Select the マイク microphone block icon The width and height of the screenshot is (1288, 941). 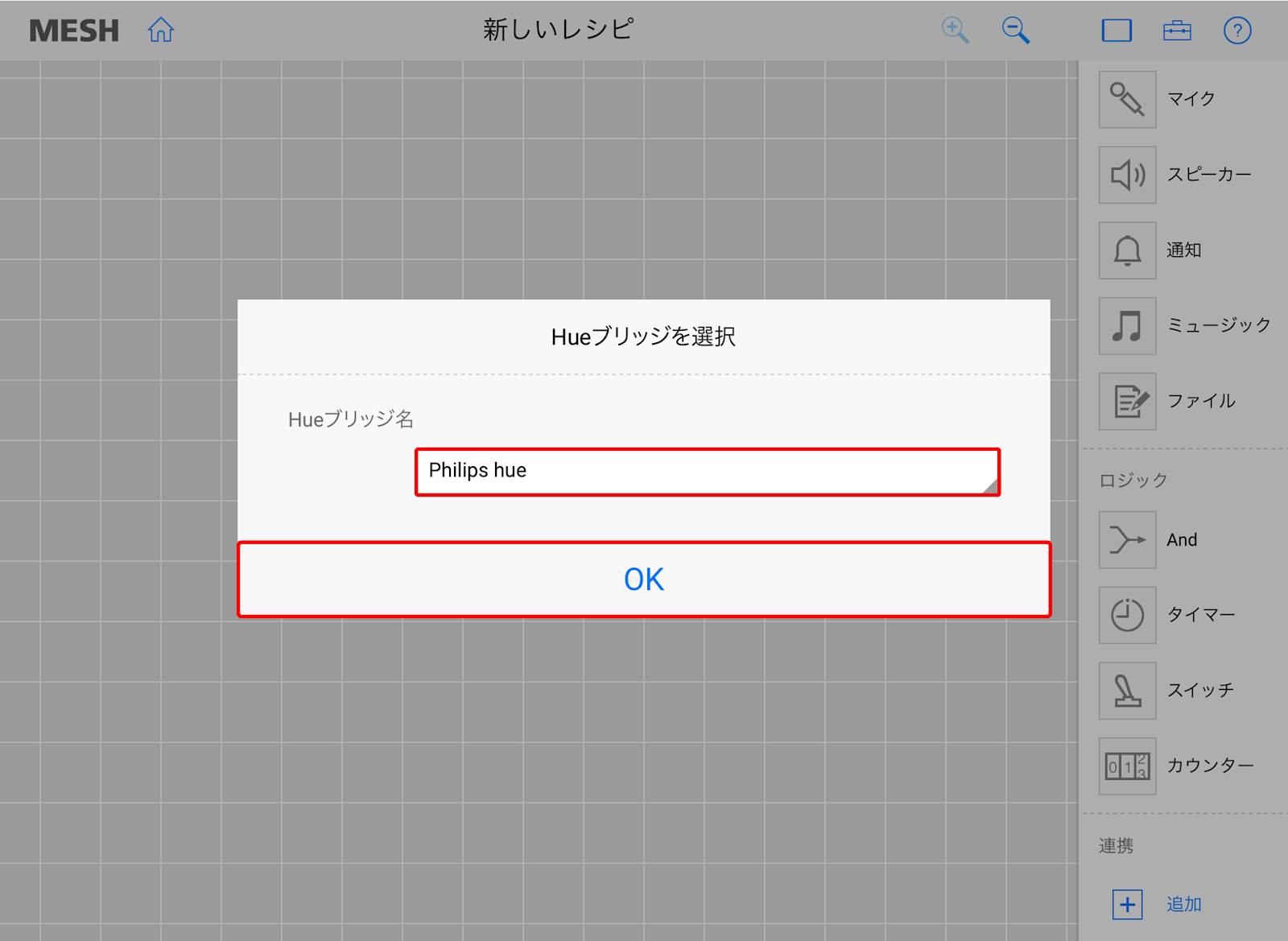[x=1127, y=99]
